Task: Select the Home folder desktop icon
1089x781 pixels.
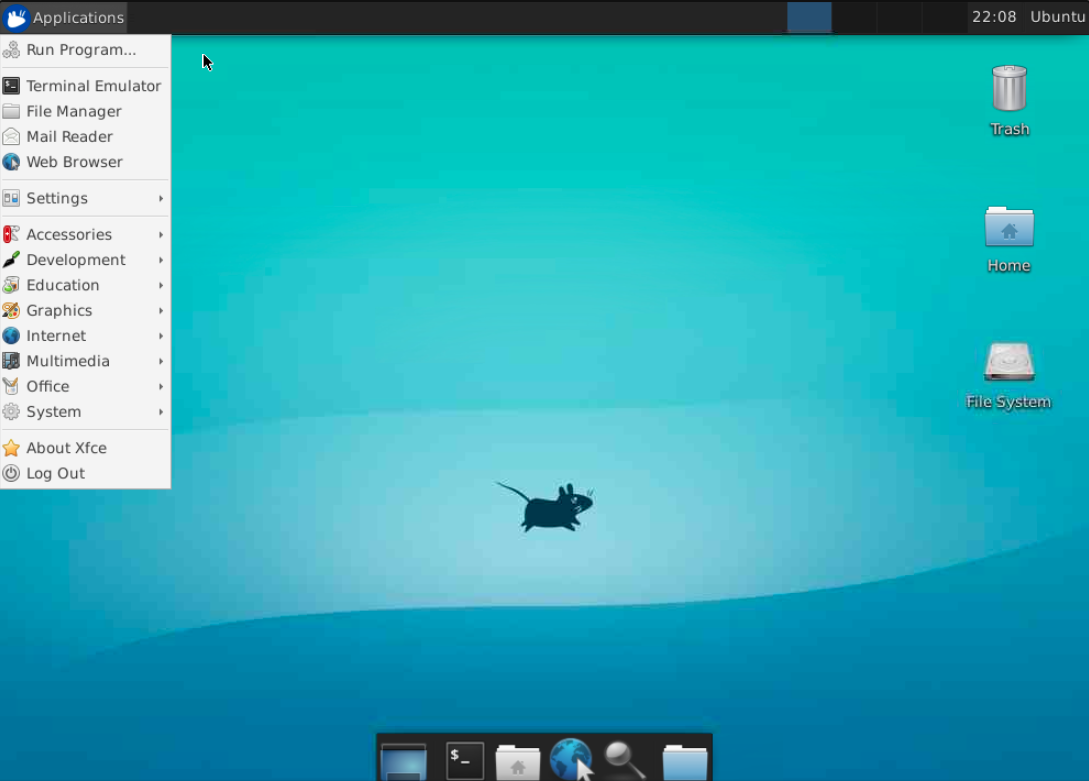Action: coord(1009,239)
